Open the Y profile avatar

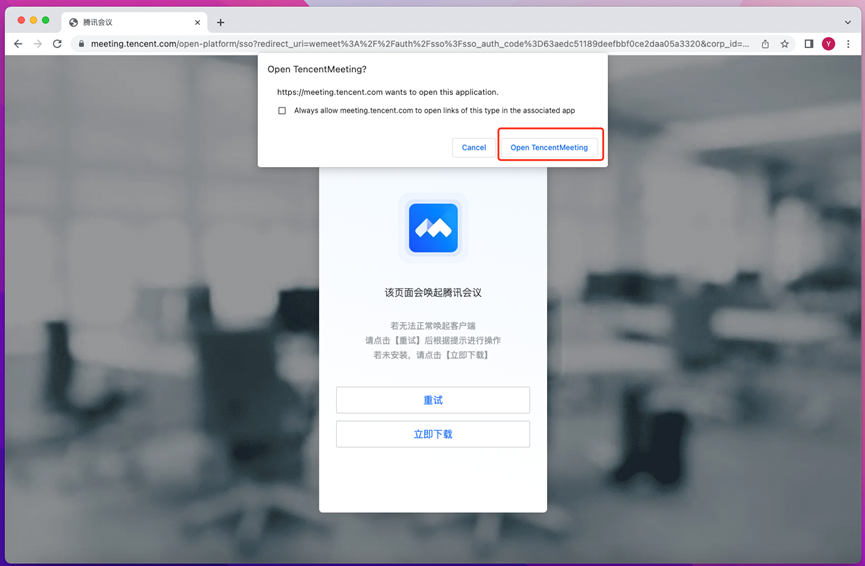click(x=829, y=44)
